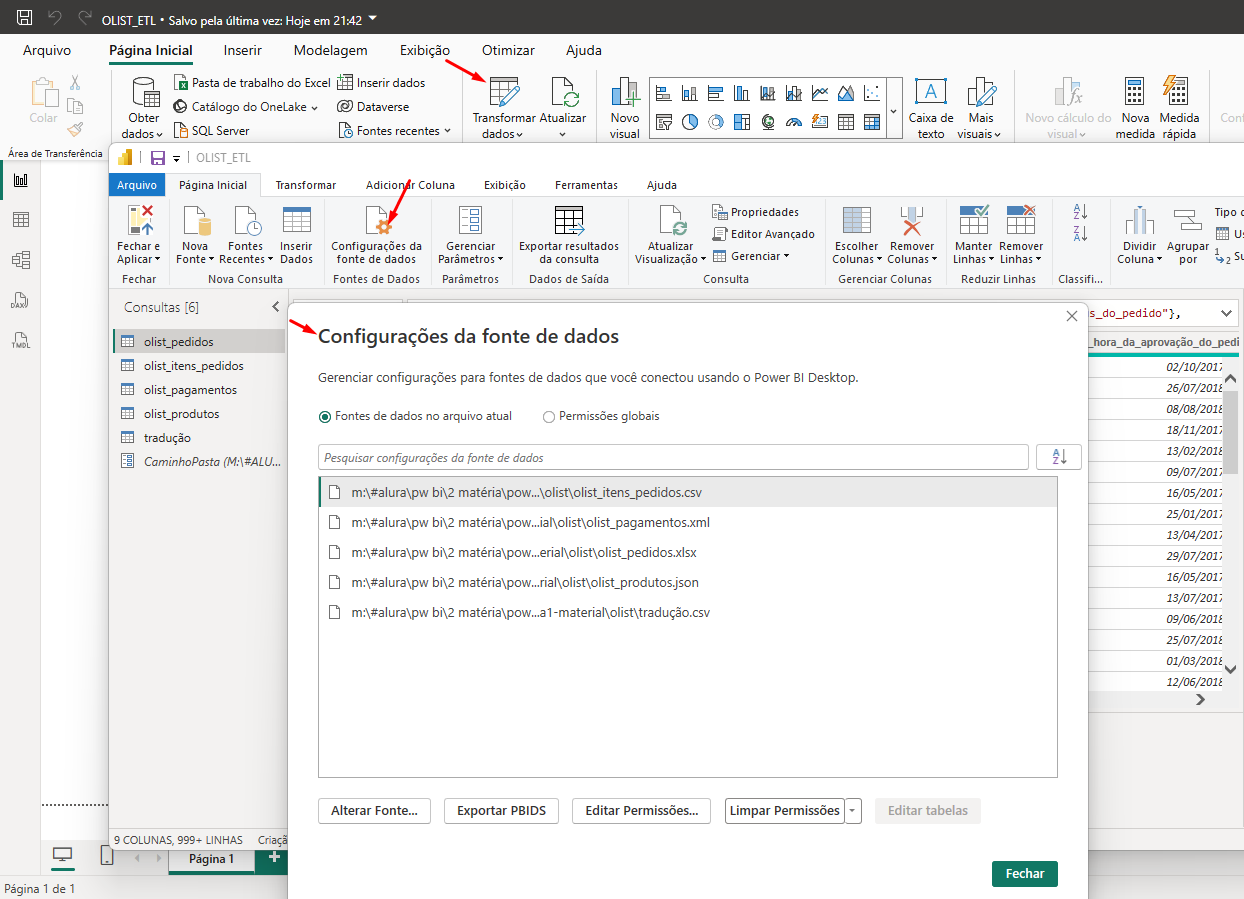Viewport: 1244px width, 899px height.
Task: Open the Transformar tab in Power Query
Action: point(306,185)
